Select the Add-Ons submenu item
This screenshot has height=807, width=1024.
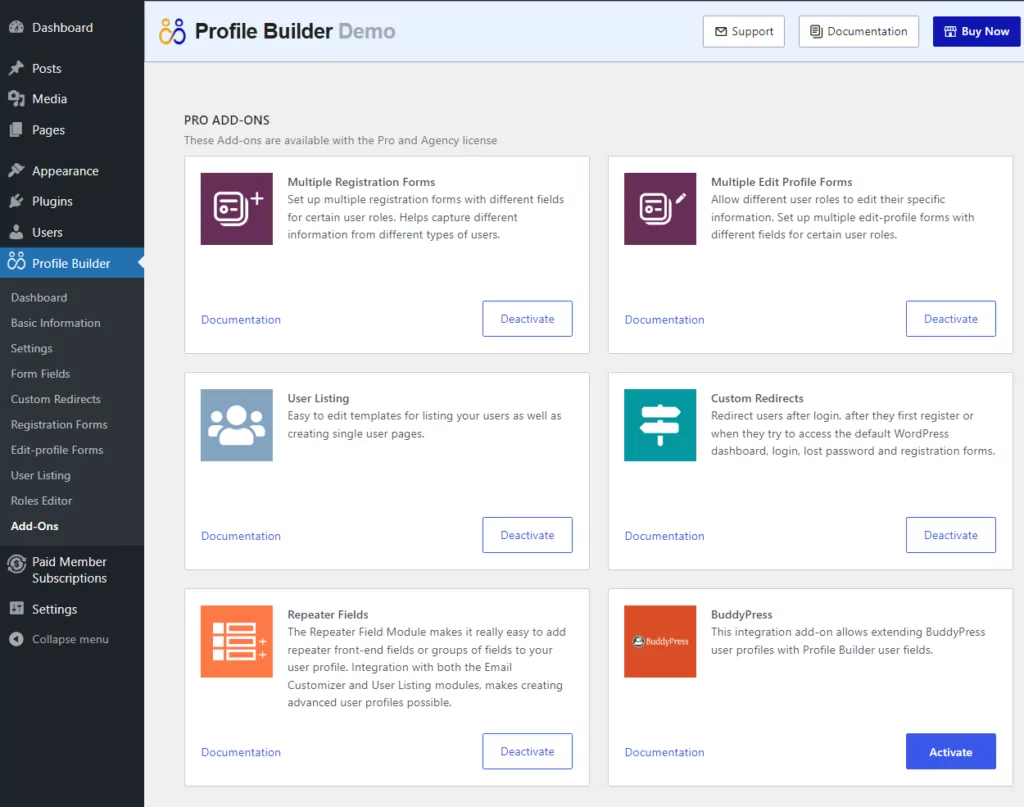[35, 526]
